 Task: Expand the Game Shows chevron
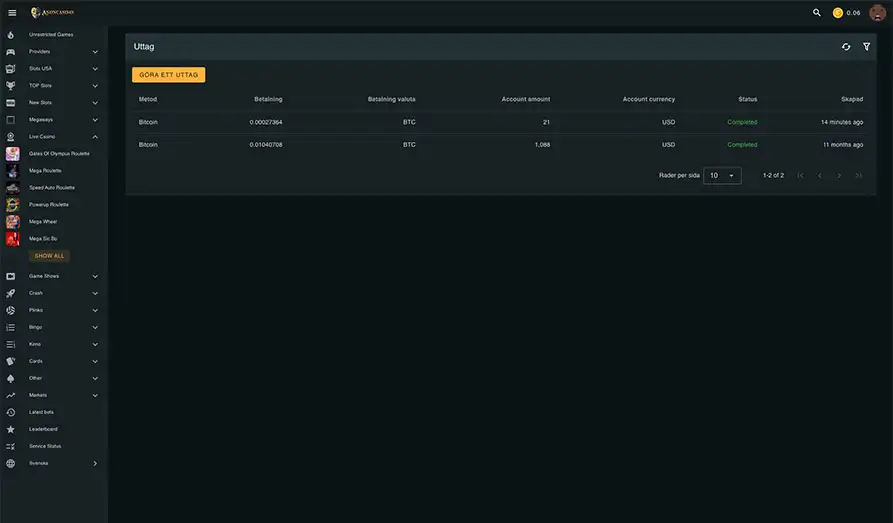95,276
